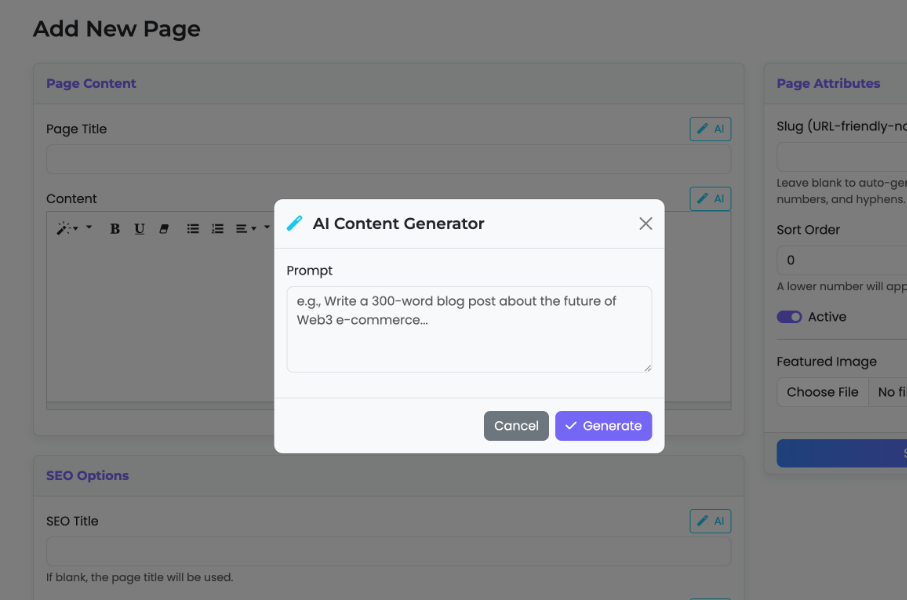The height and width of the screenshot is (600, 907).
Task: Open the dropdown beside the alignment selector
Action: (x=265, y=228)
